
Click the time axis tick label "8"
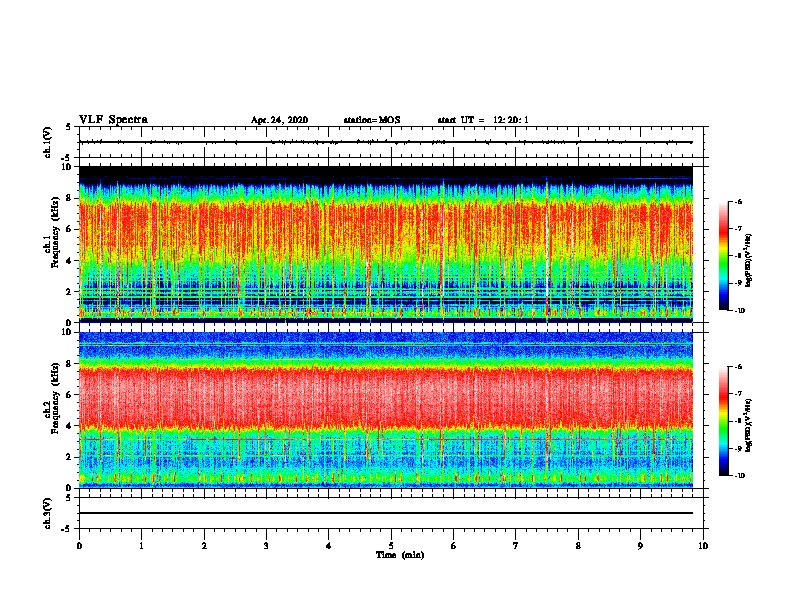point(578,546)
